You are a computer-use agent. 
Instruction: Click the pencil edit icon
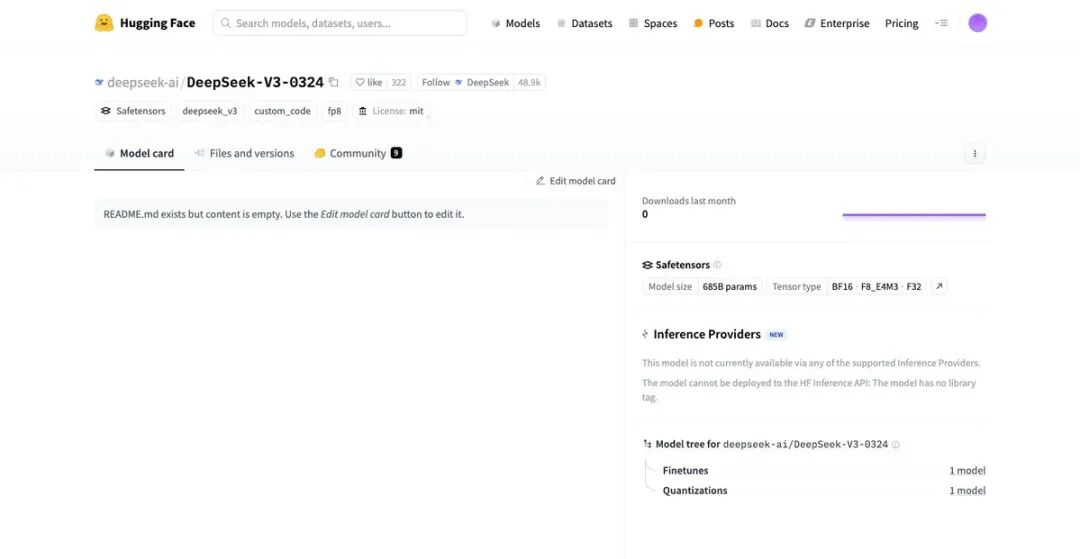[x=540, y=181]
